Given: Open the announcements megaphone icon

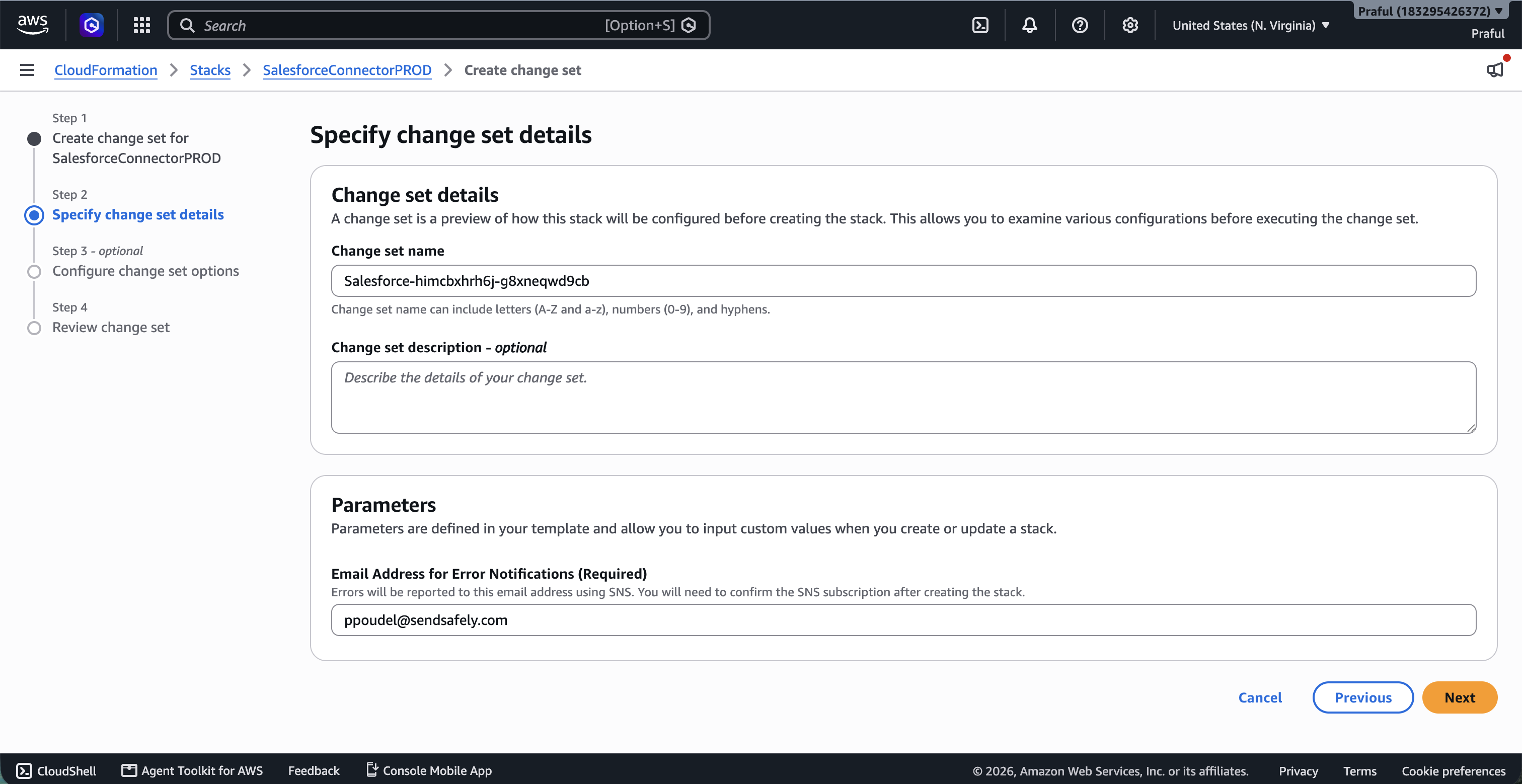Looking at the screenshot, I should (1495, 70).
